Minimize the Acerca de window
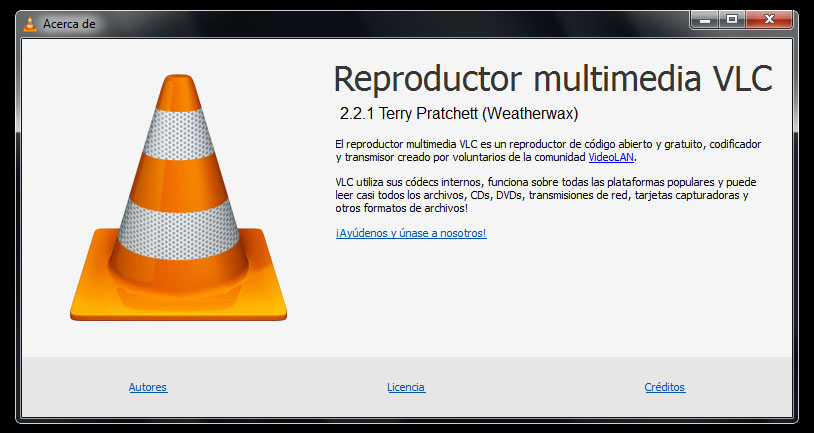Viewport: 814px width, 433px height. [704, 20]
